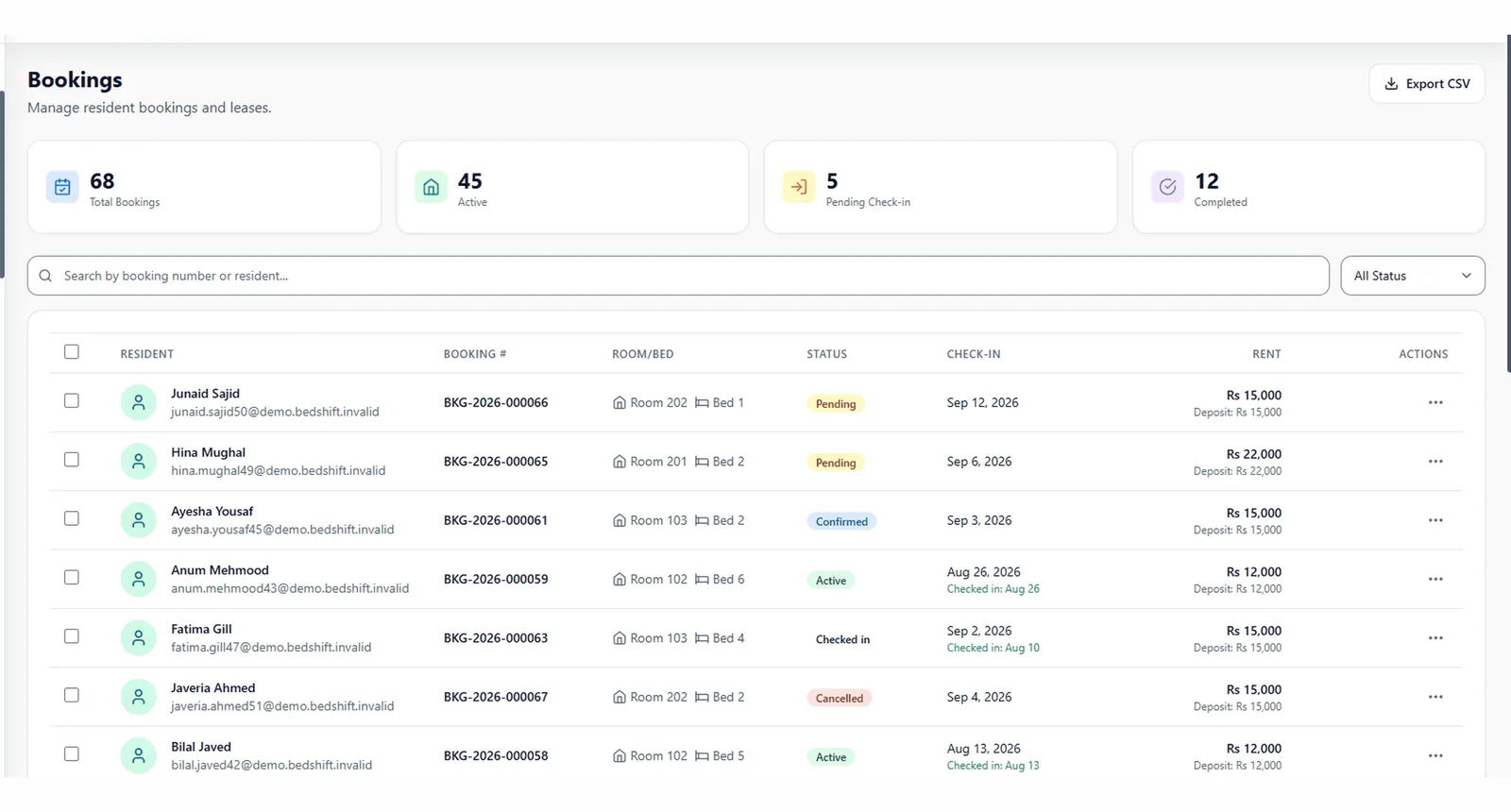
Task: Select Fatima Gill's row checkbox
Action: point(72,636)
